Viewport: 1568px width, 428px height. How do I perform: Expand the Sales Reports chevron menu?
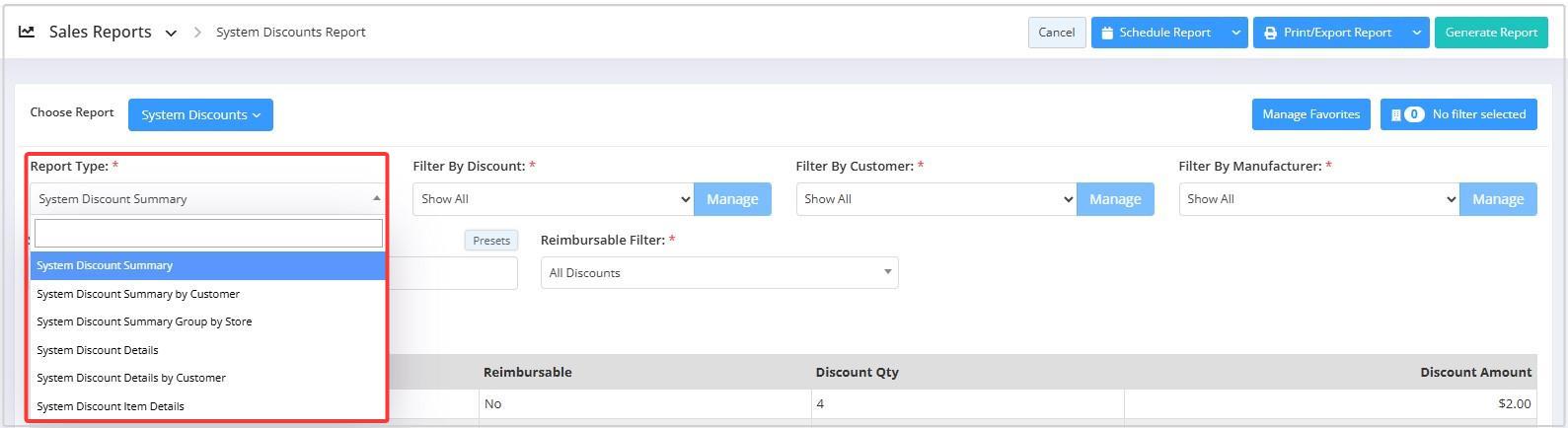[171, 33]
